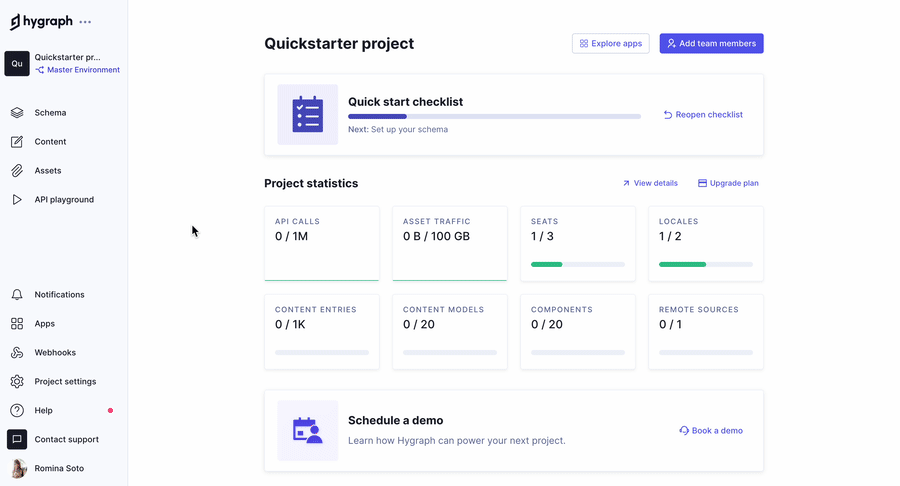This screenshot has width=900, height=486.
Task: Click the Book a demo link
Action: (x=711, y=431)
